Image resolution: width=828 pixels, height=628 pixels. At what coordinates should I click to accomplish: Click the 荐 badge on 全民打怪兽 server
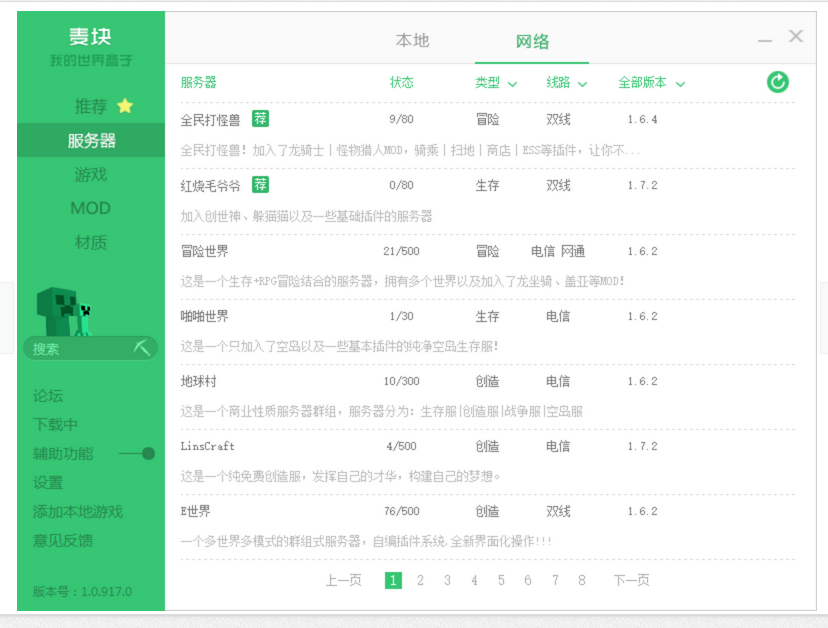coord(259,118)
